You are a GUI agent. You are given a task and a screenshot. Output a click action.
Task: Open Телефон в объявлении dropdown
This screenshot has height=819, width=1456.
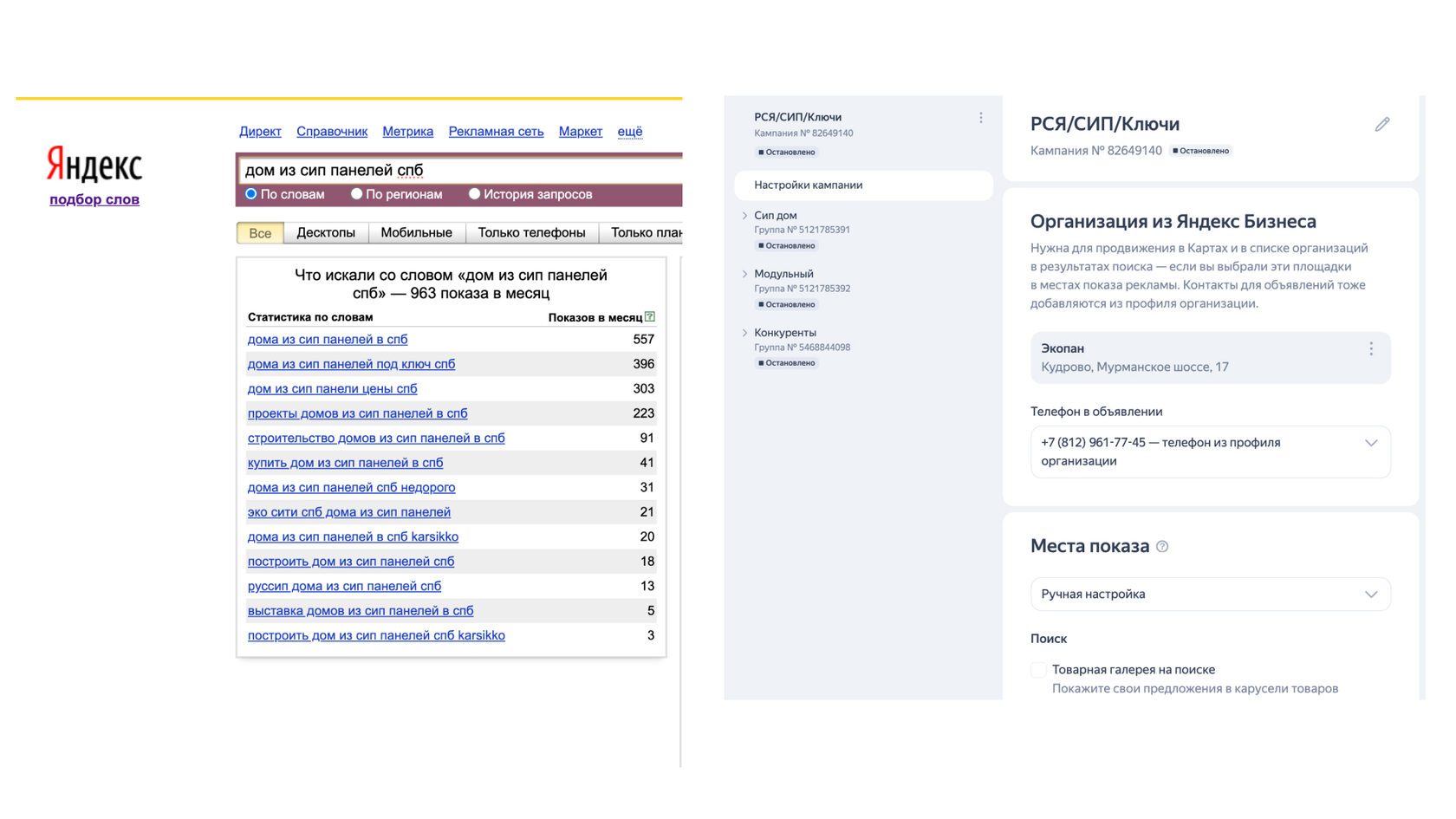(x=1210, y=452)
